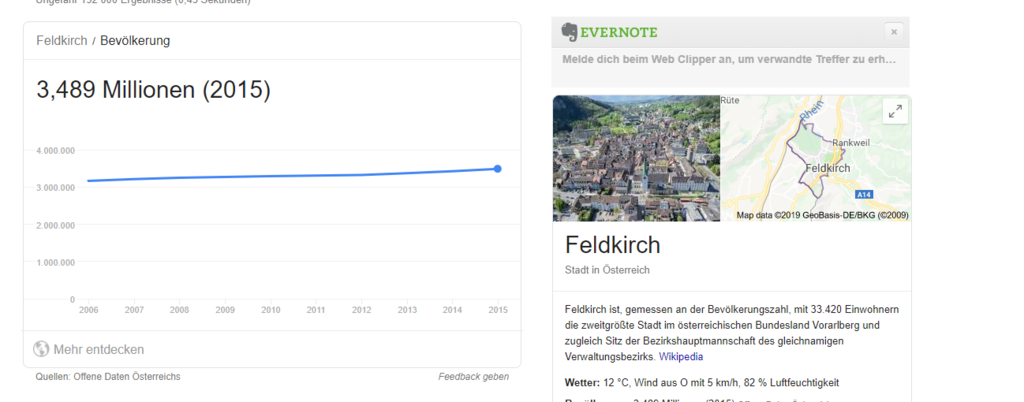The height and width of the screenshot is (402, 1024).
Task: Open the Mehr entdecken link
Action: point(98,349)
